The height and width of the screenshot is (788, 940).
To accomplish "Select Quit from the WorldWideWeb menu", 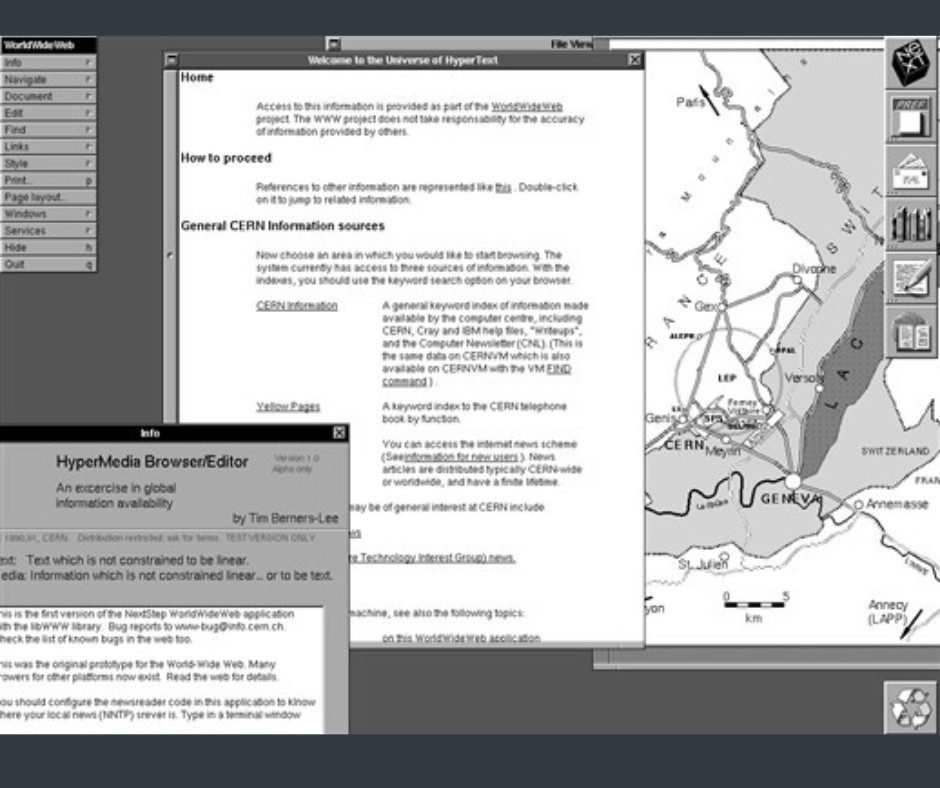I will 48,264.
